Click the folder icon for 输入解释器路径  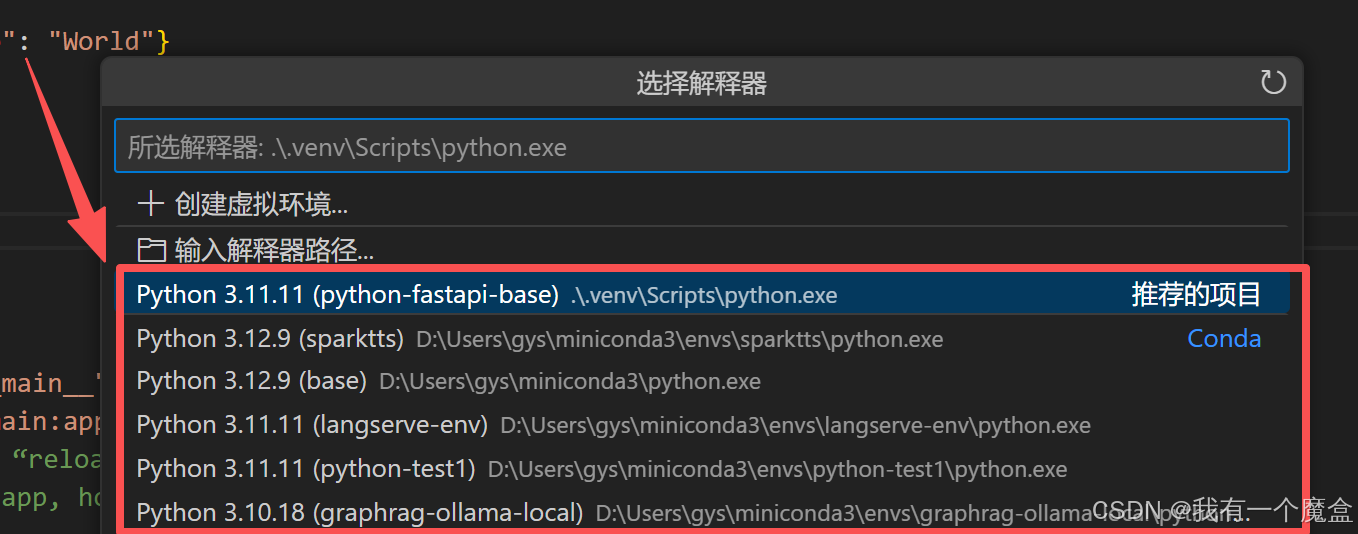151,249
